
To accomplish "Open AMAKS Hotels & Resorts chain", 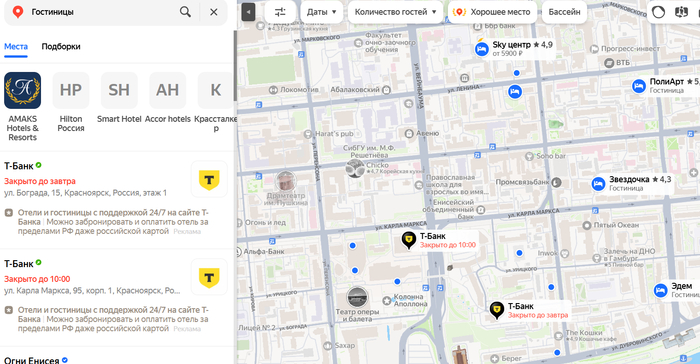I will (23, 107).
